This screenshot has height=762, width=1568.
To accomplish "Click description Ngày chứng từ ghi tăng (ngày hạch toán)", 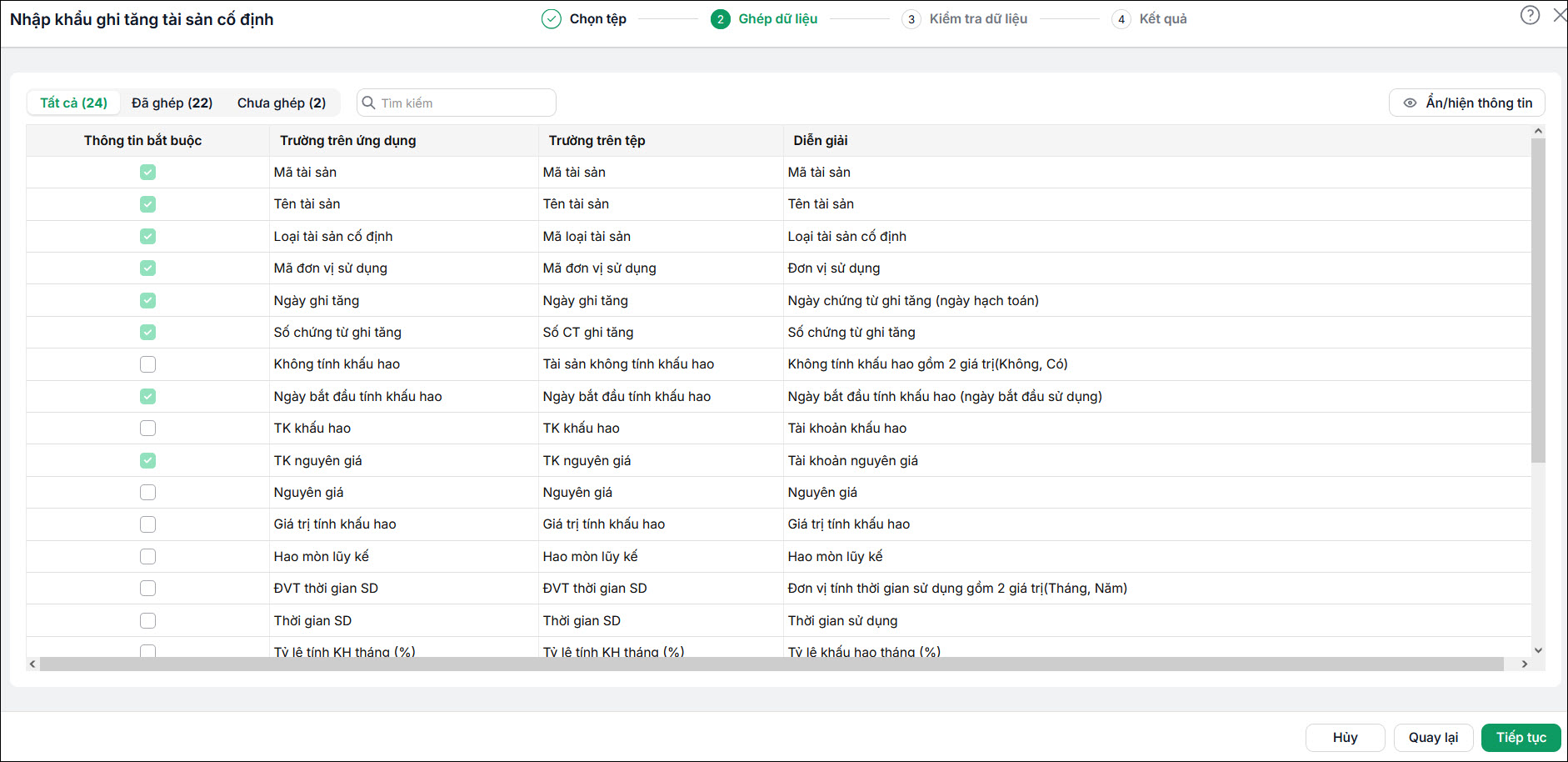I will 913,300.
